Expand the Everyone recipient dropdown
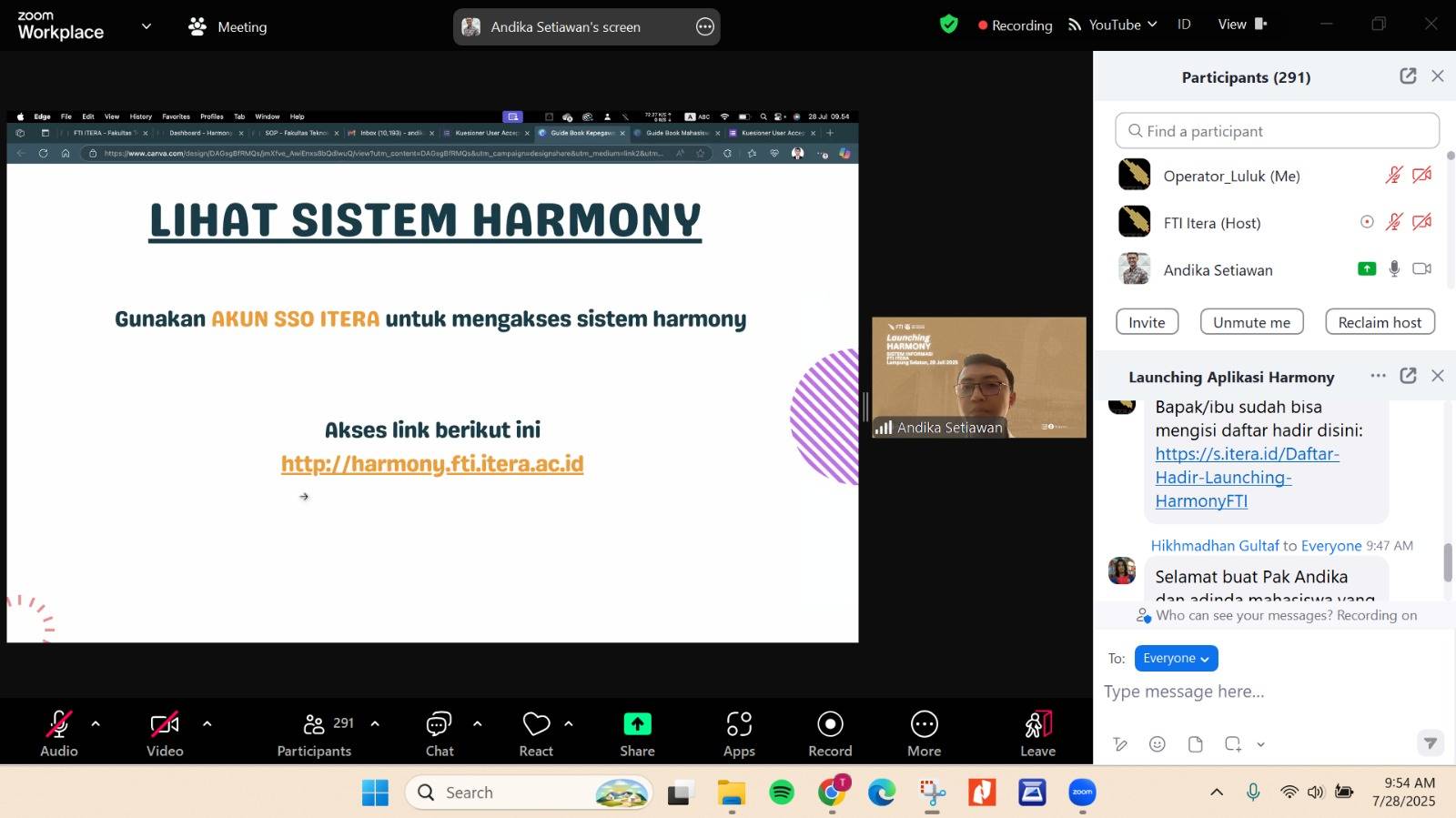The width and height of the screenshot is (1456, 818). (x=1176, y=658)
